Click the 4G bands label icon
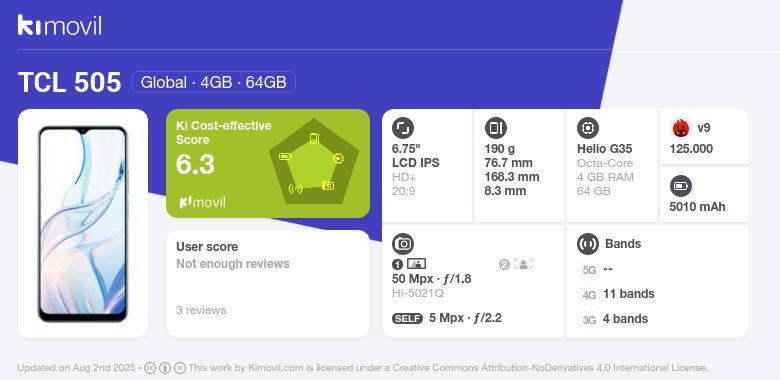Image resolution: width=780 pixels, height=380 pixels. pyautogui.click(x=589, y=295)
